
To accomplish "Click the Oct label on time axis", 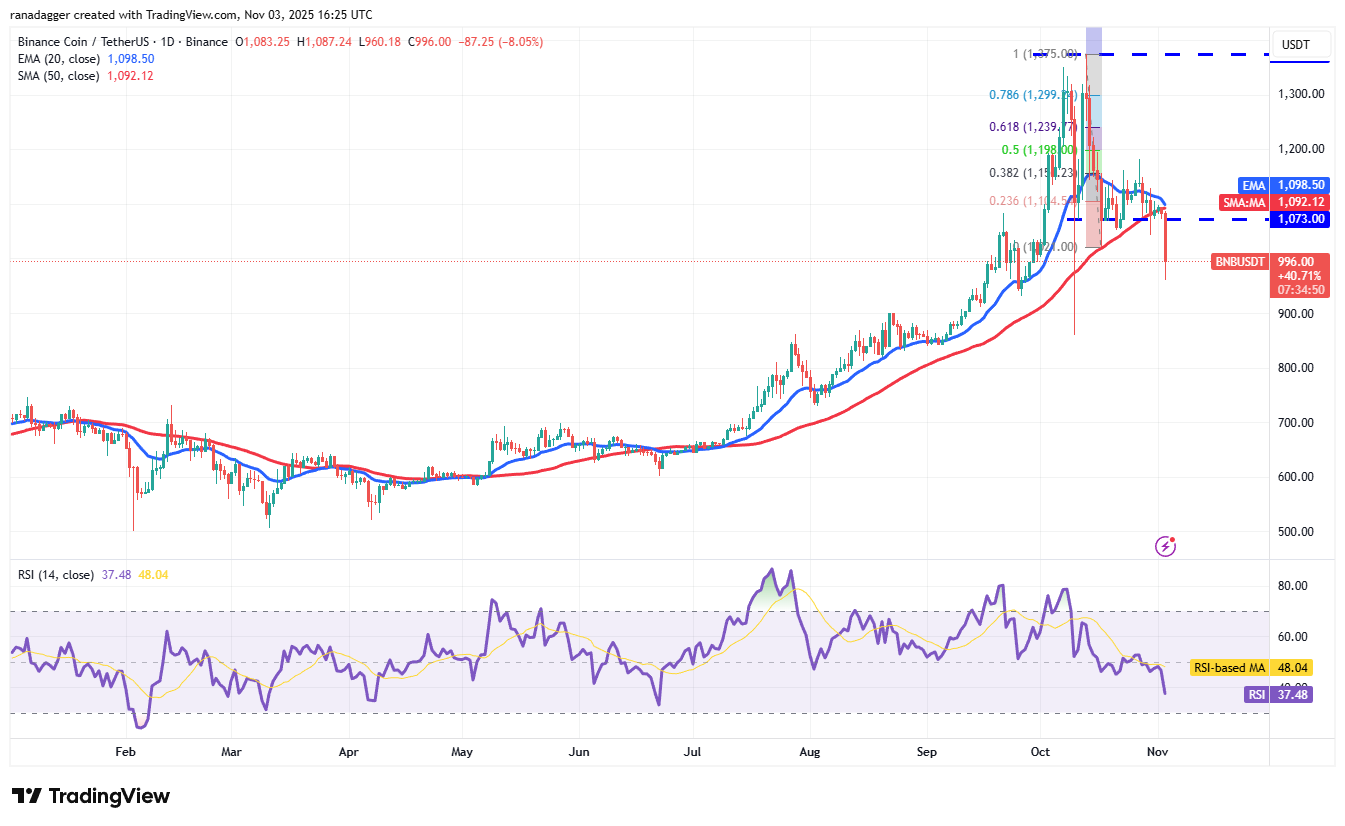I will [x=1041, y=750].
